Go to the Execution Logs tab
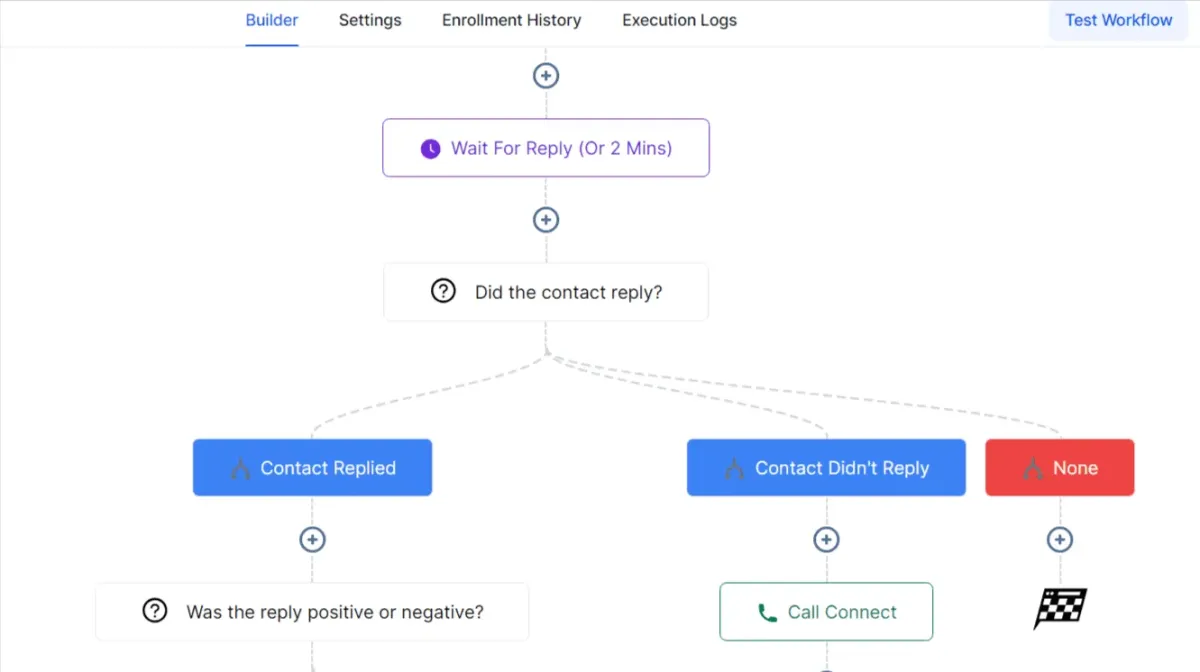The width and height of the screenshot is (1200, 672). [x=679, y=20]
